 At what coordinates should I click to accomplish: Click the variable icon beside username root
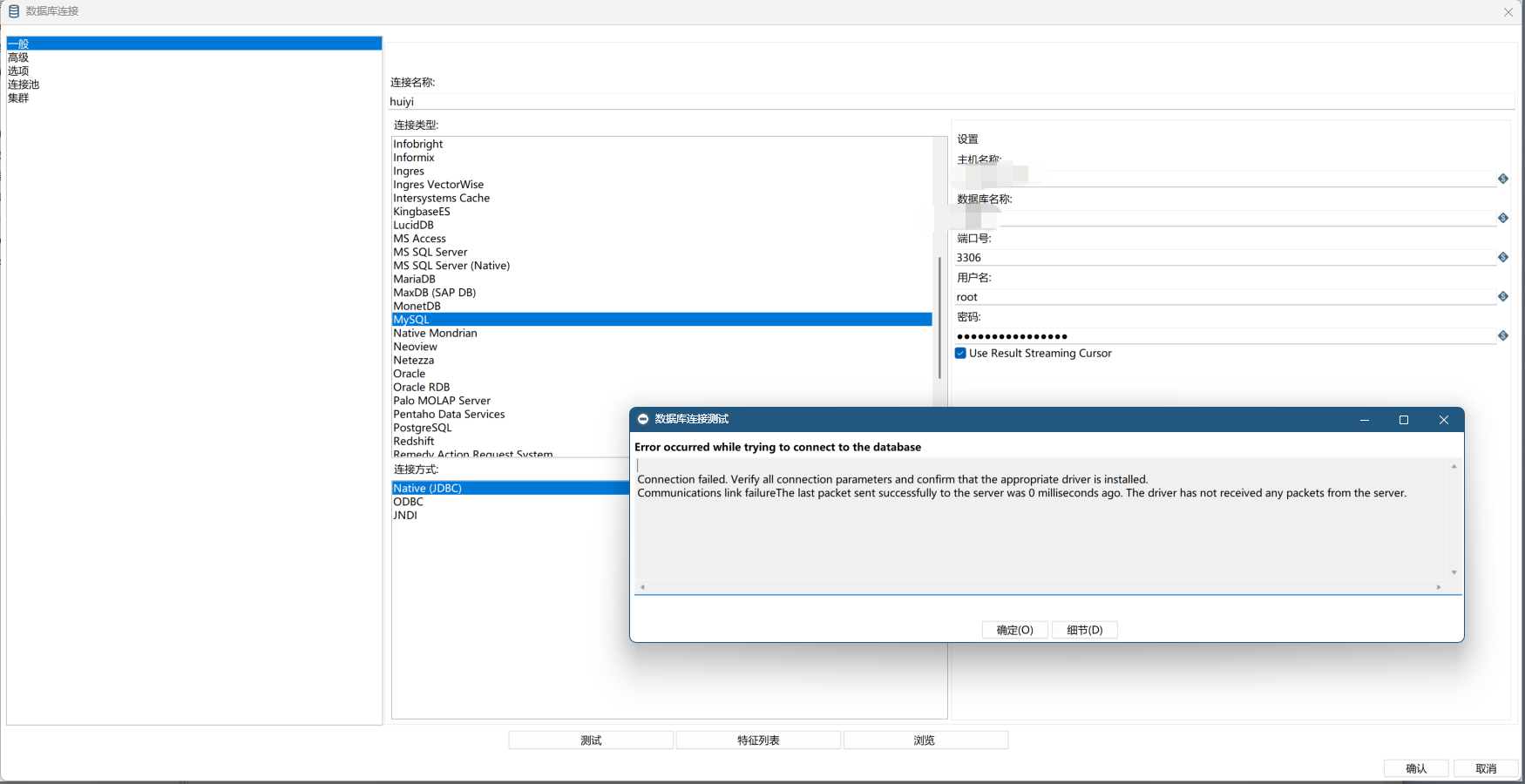[x=1503, y=296]
